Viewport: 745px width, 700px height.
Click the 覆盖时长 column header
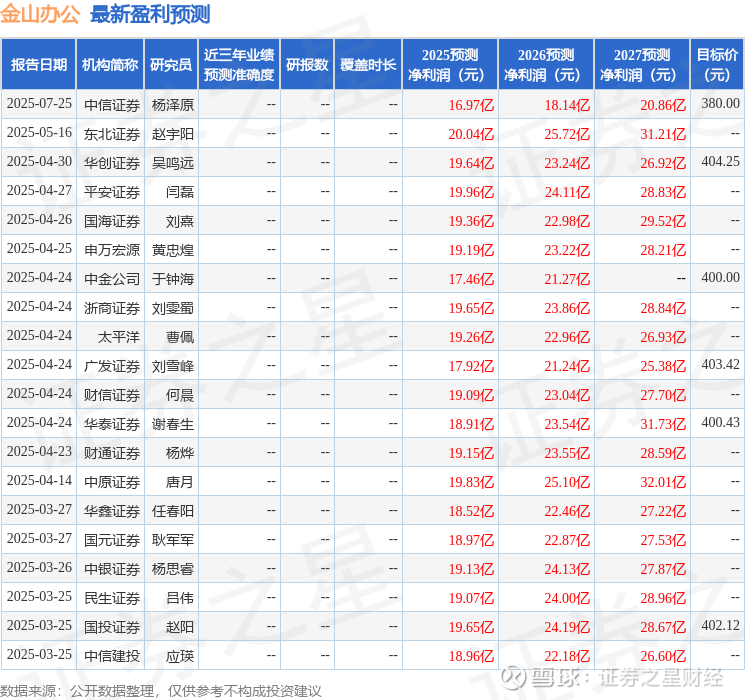[x=368, y=65]
